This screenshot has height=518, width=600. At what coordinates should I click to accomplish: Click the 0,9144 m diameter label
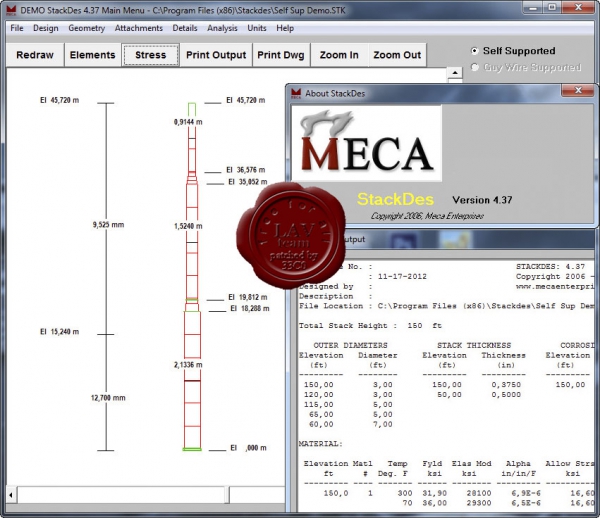pos(188,122)
